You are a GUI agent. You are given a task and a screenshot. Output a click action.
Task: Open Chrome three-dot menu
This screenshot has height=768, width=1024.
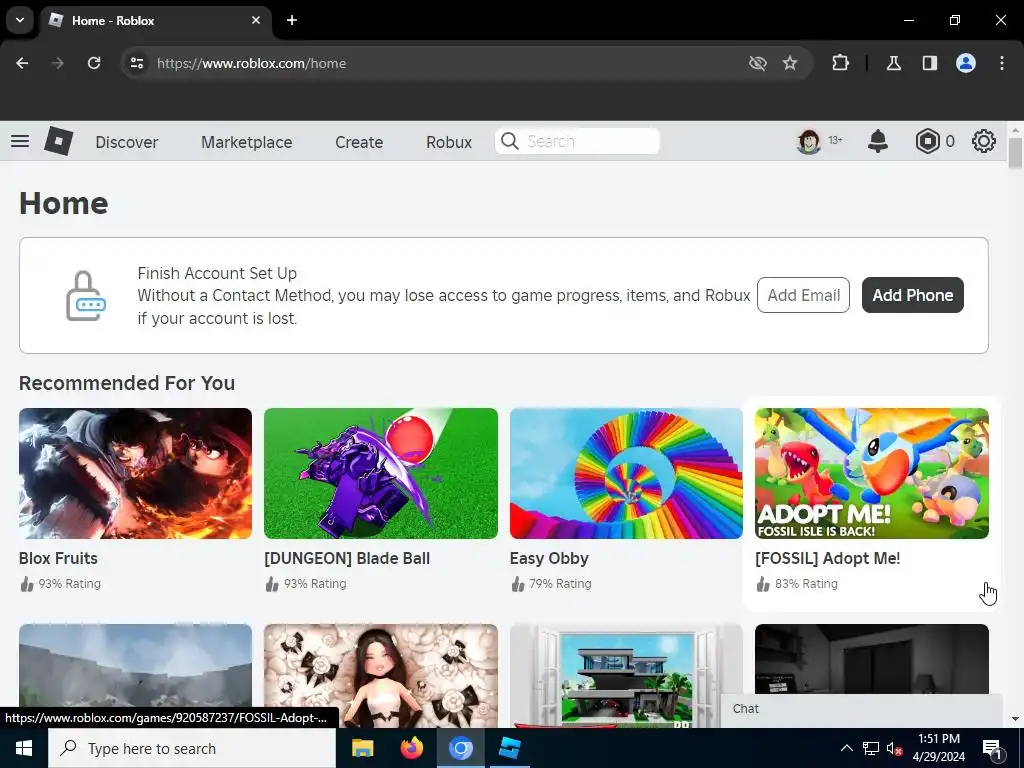pos(1002,63)
